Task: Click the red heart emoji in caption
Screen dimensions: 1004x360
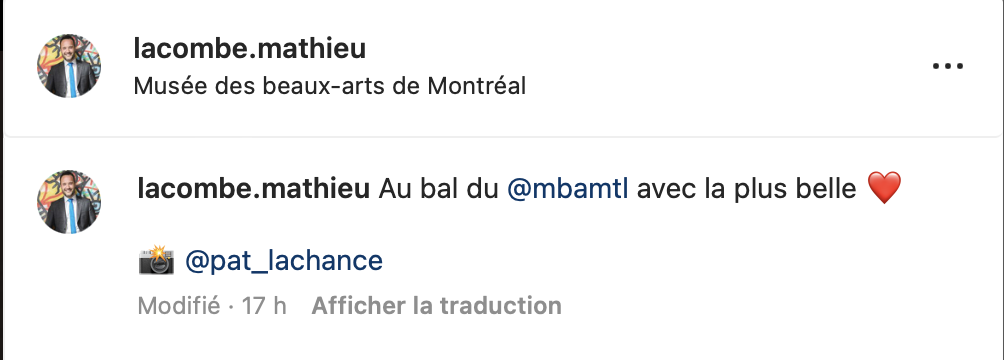Action: coord(884,188)
